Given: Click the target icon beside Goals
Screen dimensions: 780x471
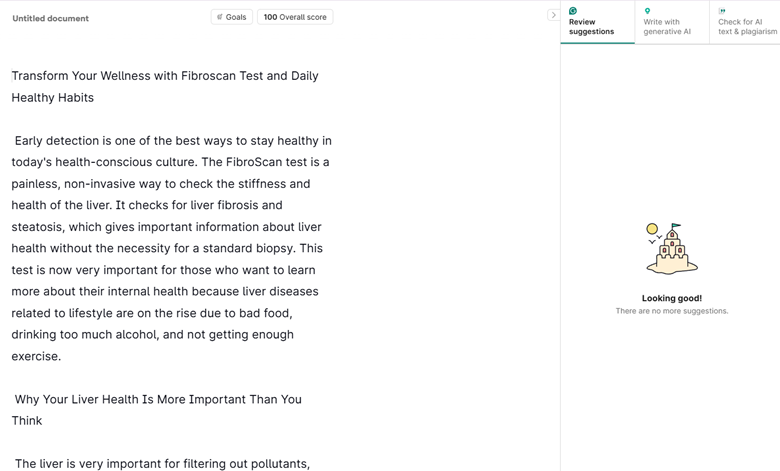Looking at the screenshot, I should coord(220,17).
